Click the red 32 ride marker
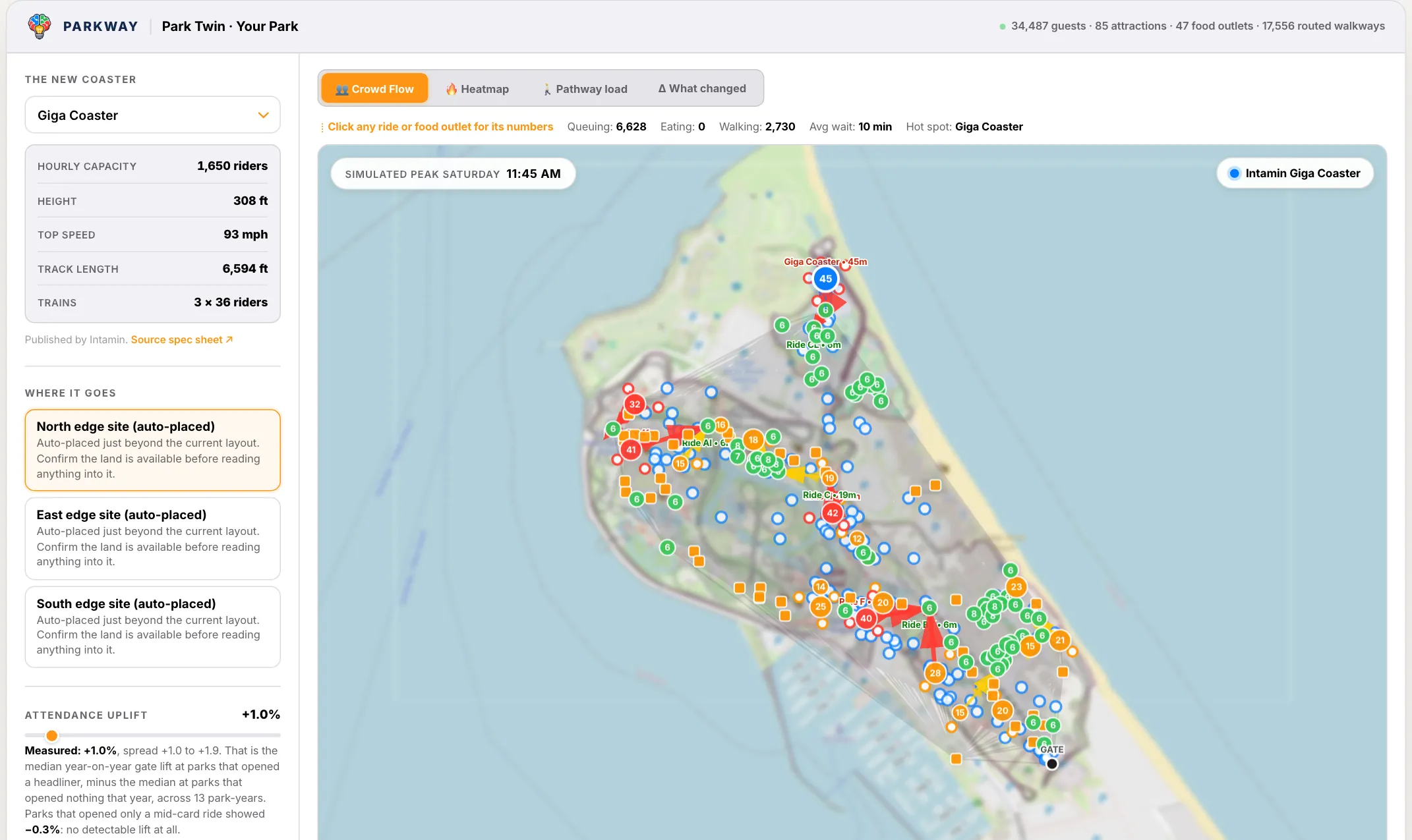This screenshot has height=840, width=1412. coord(635,404)
